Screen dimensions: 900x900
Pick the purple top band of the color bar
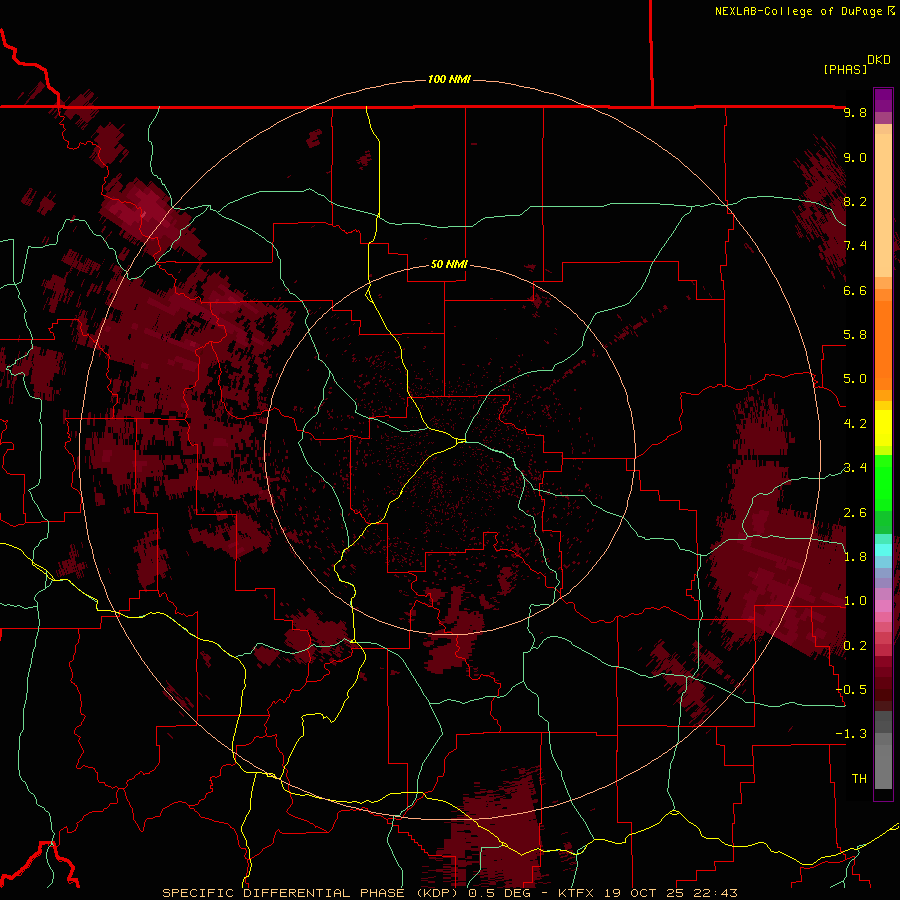coord(883,100)
